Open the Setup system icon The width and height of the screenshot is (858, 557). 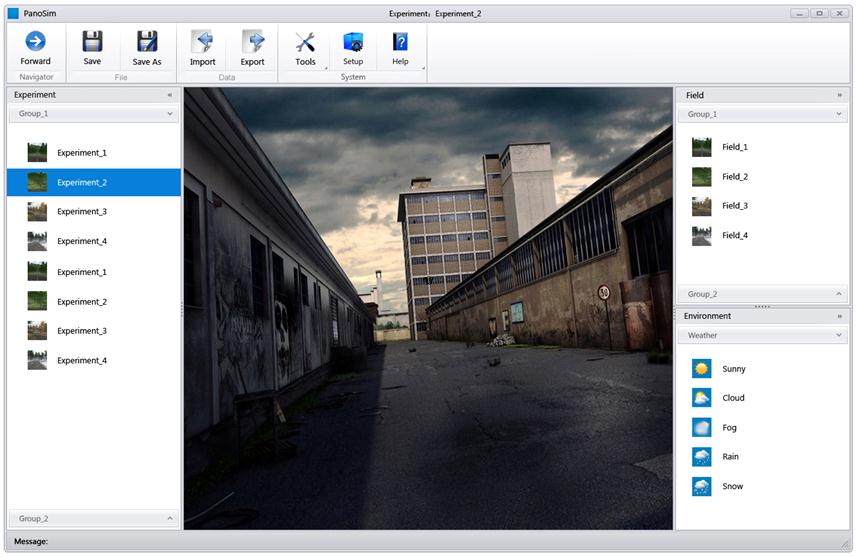(353, 41)
